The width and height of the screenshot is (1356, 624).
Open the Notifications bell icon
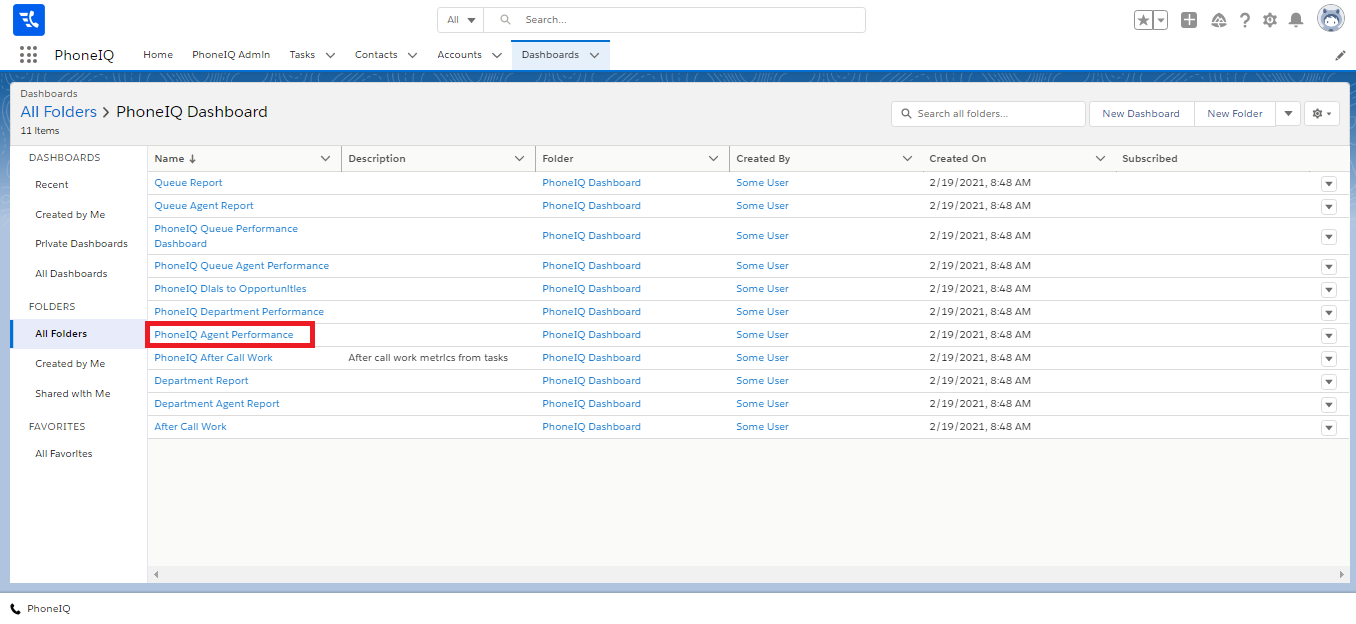1296,20
